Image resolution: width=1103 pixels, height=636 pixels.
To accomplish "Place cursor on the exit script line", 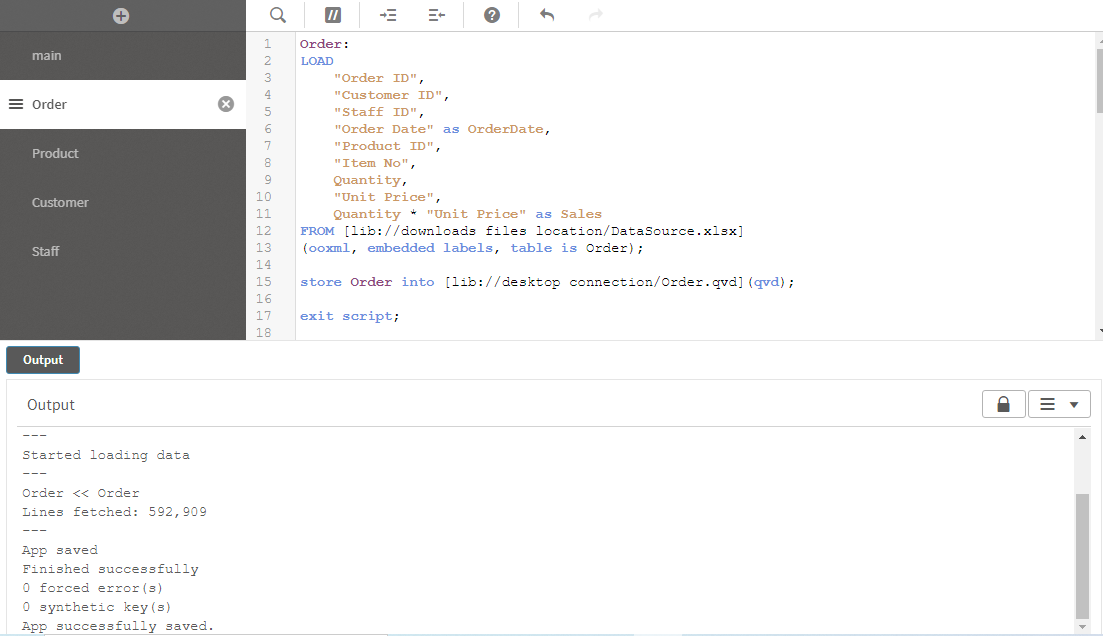I will [350, 316].
